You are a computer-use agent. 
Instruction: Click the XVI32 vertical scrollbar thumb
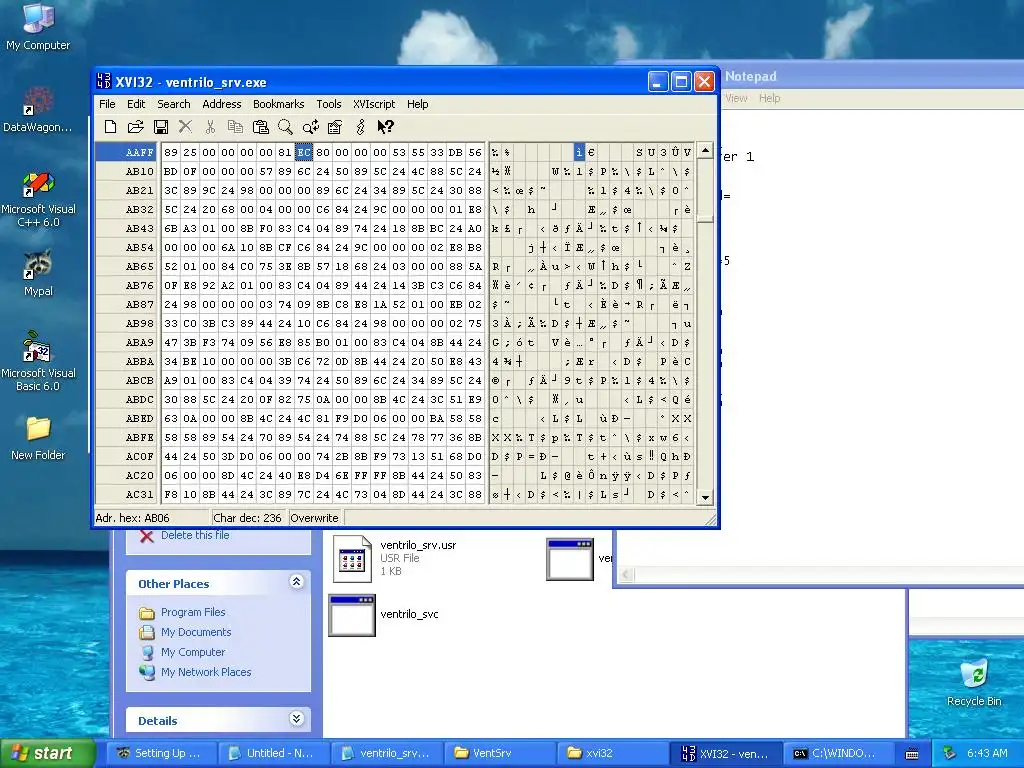pyautogui.click(x=705, y=219)
